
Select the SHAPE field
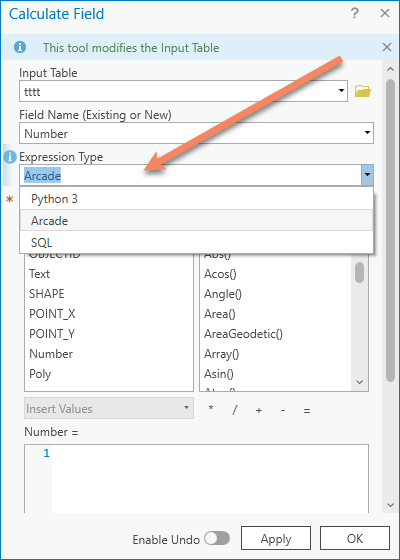47,294
